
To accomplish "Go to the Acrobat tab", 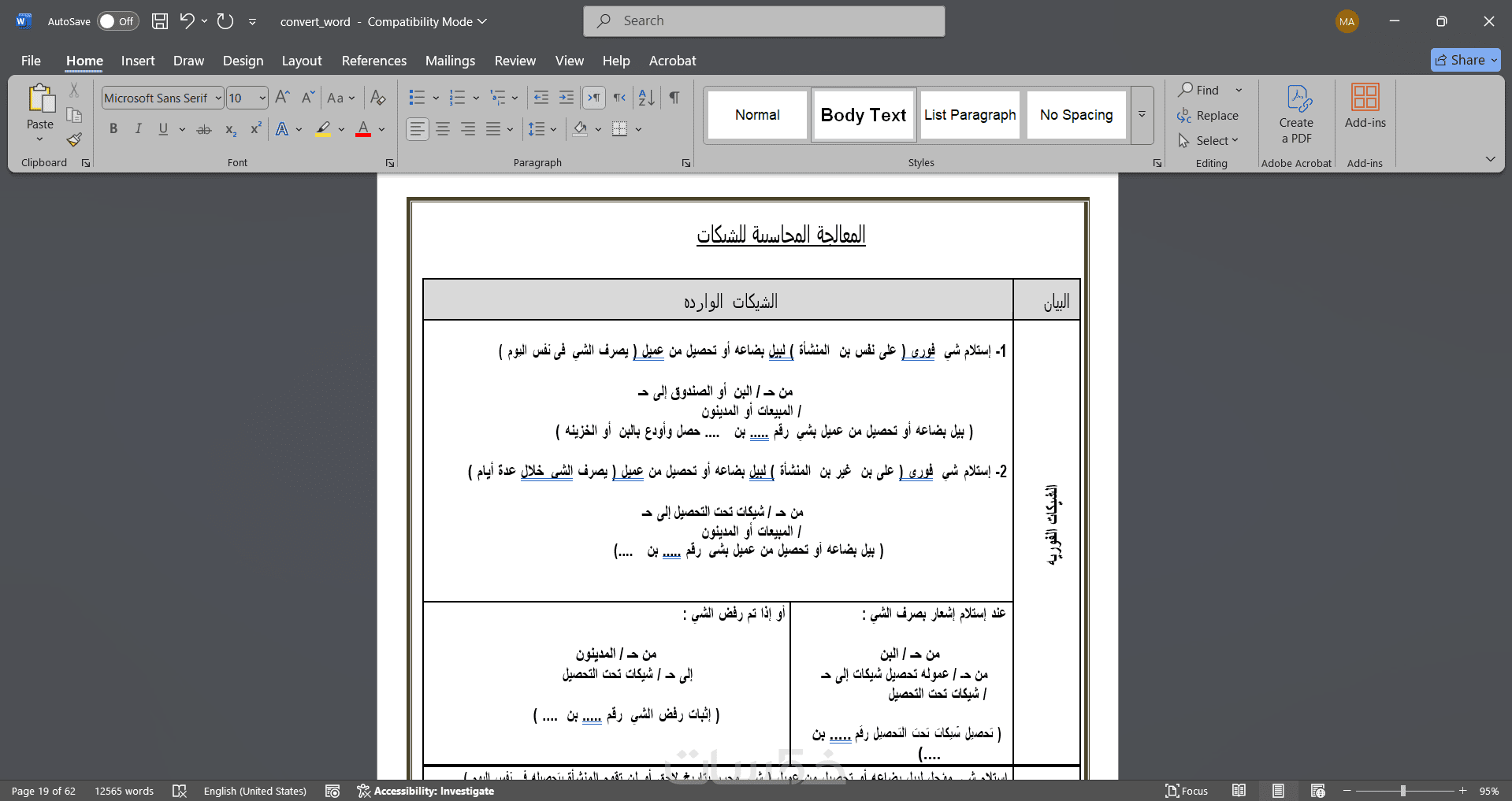I will [x=673, y=61].
